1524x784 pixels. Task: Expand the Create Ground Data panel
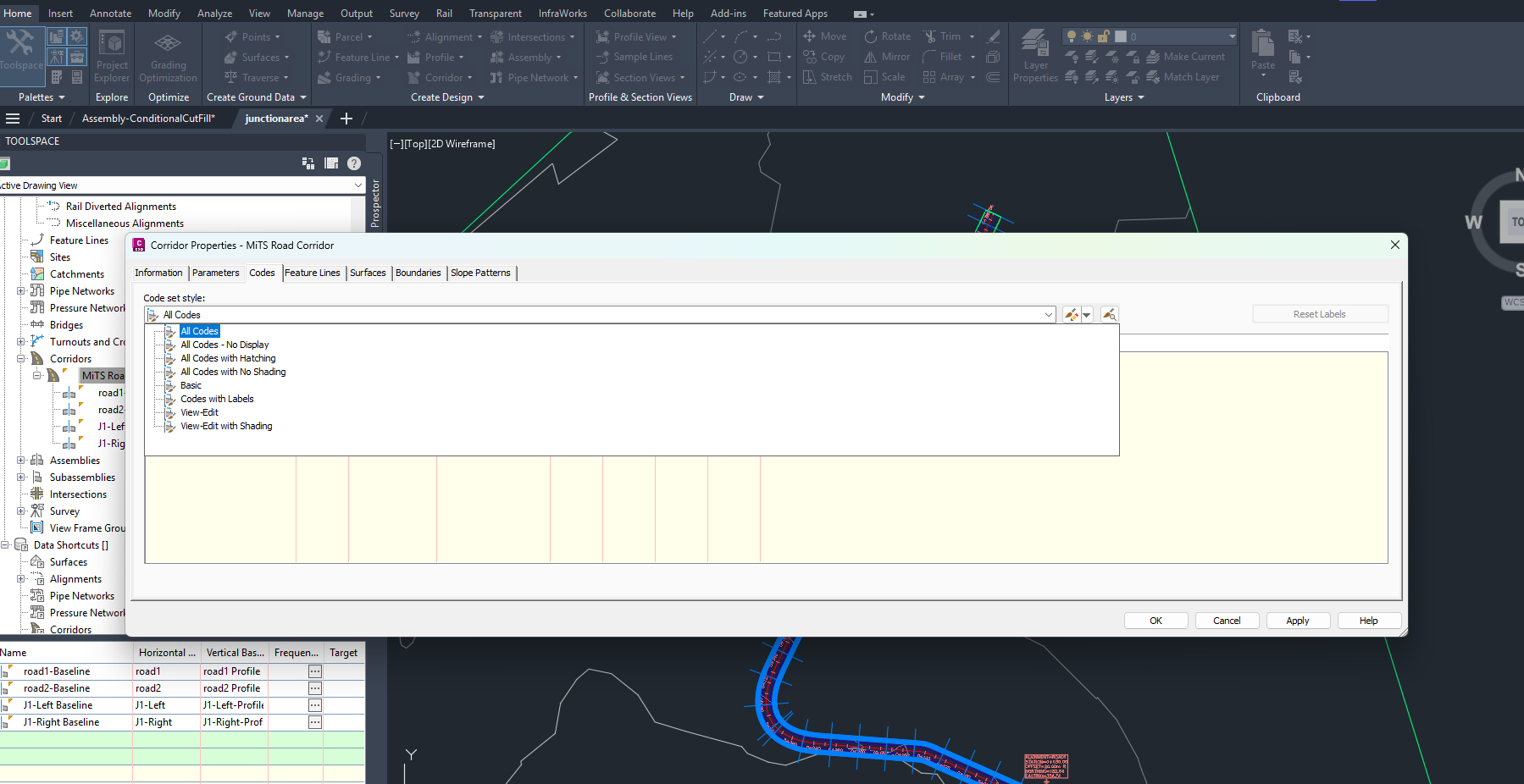pos(256,97)
